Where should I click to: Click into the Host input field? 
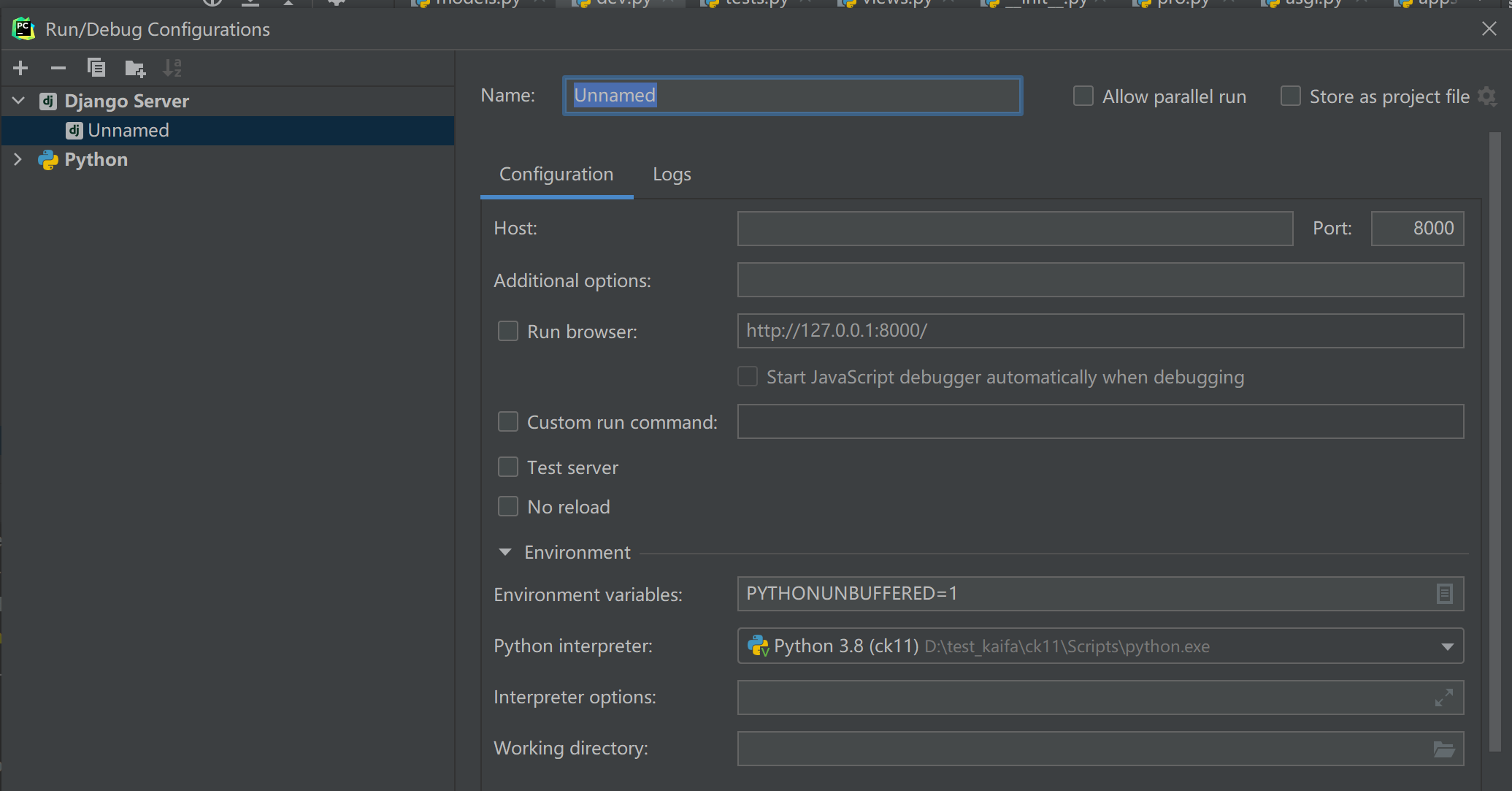1015,229
